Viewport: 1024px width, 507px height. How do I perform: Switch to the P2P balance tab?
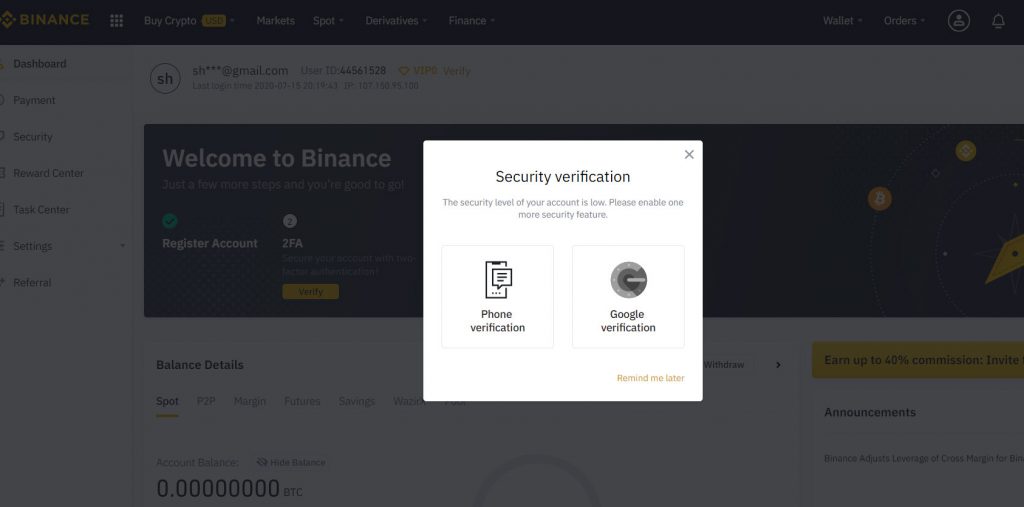click(206, 401)
